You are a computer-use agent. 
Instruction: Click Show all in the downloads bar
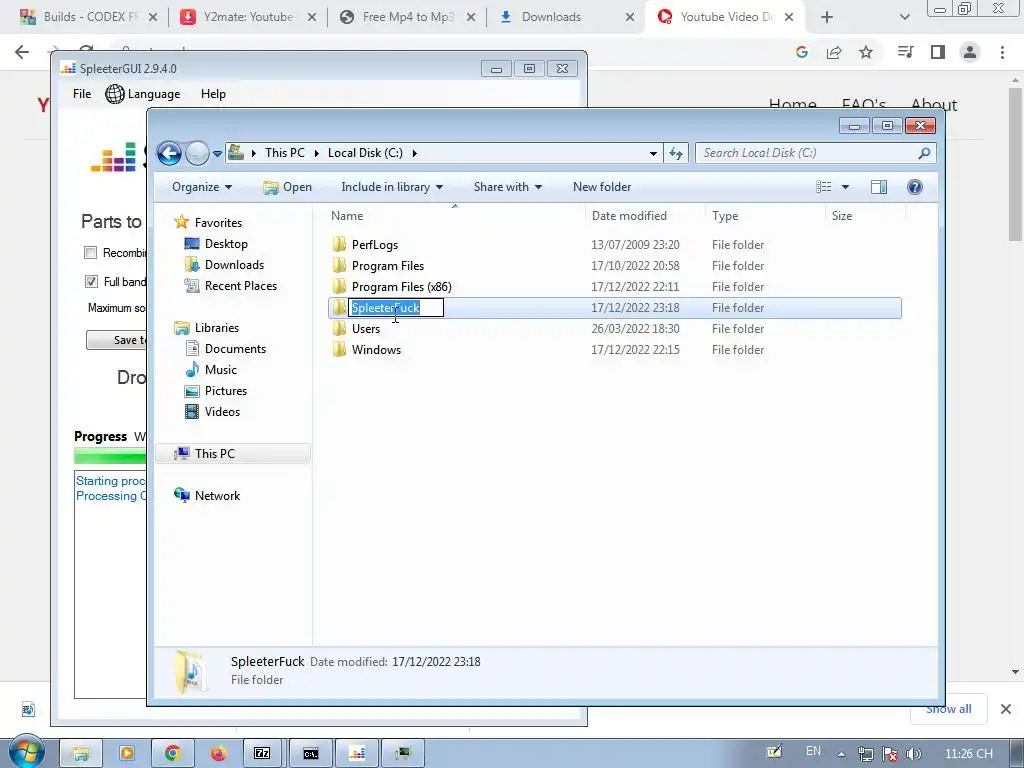tap(948, 709)
